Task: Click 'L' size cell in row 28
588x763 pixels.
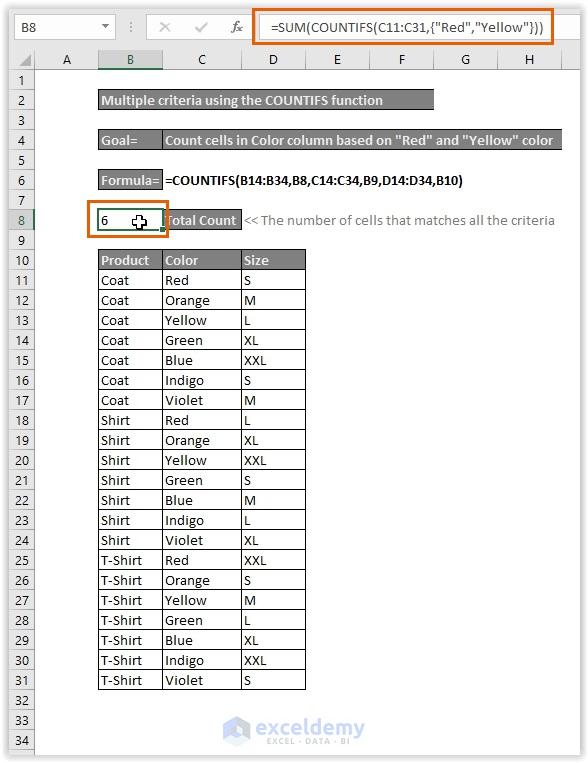Action: point(274,620)
